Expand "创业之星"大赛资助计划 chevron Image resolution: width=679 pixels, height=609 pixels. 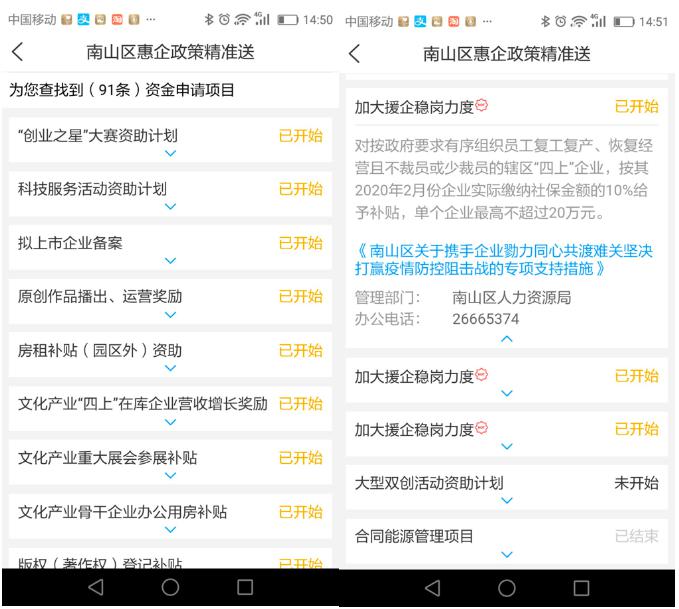click(171, 153)
